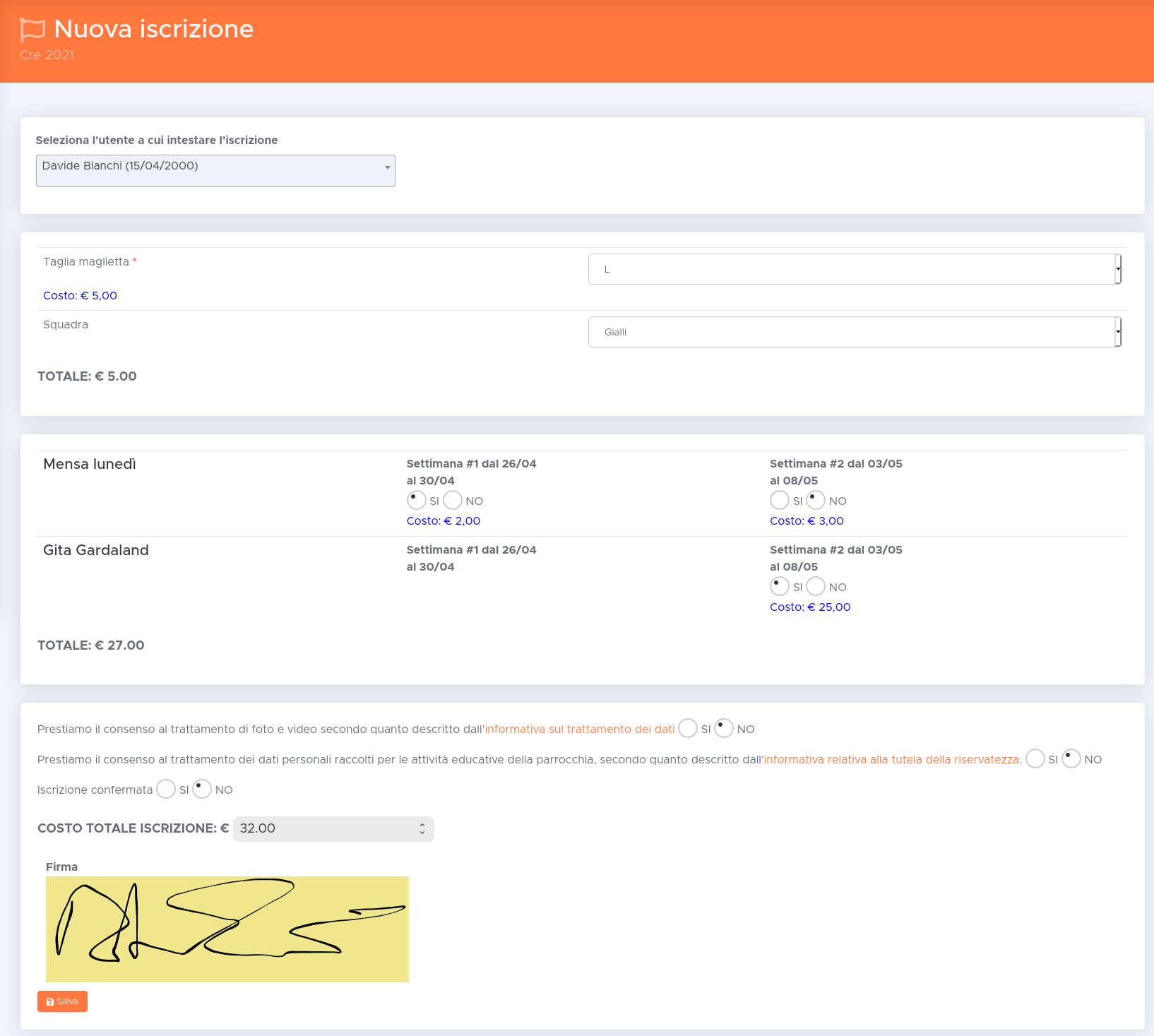Choose SI for personal data consent
This screenshot has height=1036, width=1154.
1035,758
